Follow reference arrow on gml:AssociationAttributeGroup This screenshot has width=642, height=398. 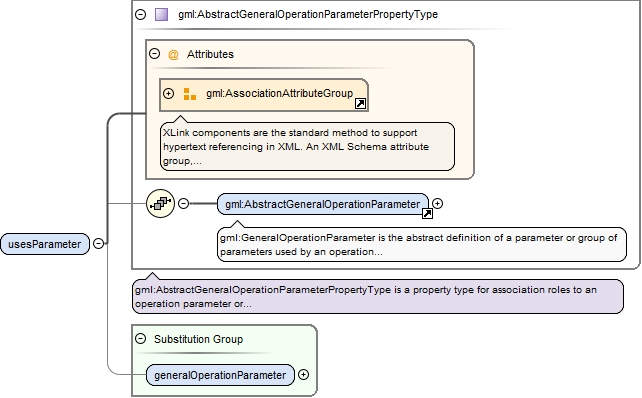pyautogui.click(x=360, y=104)
